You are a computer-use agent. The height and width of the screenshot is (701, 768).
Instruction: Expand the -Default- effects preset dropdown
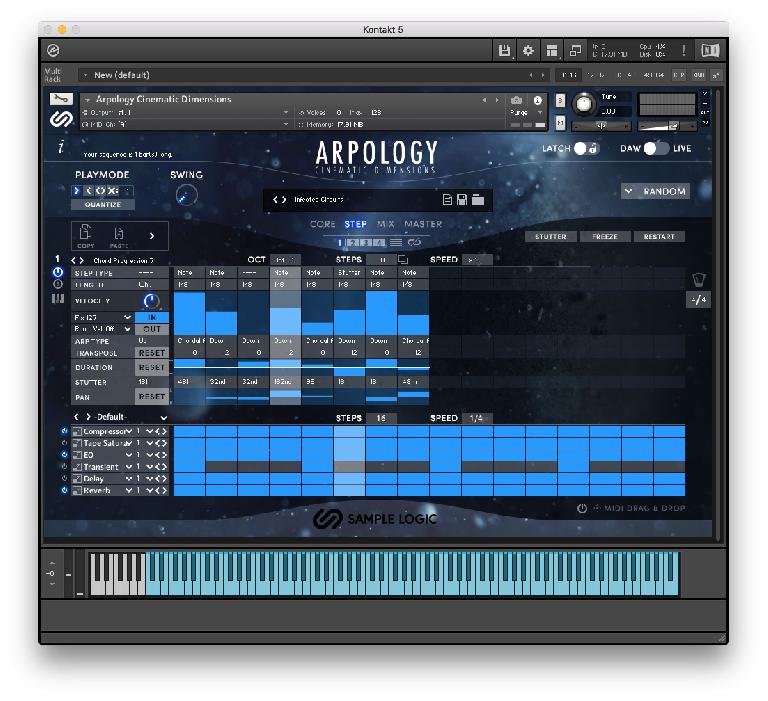coord(164,417)
